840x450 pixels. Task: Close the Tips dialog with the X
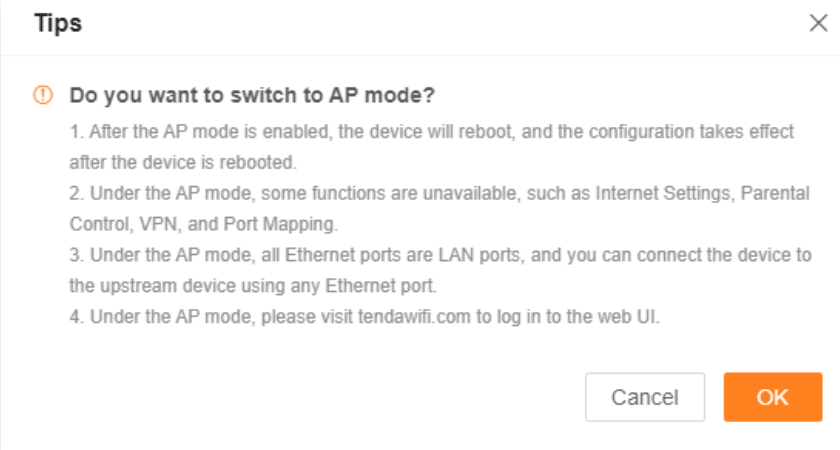coord(818,25)
